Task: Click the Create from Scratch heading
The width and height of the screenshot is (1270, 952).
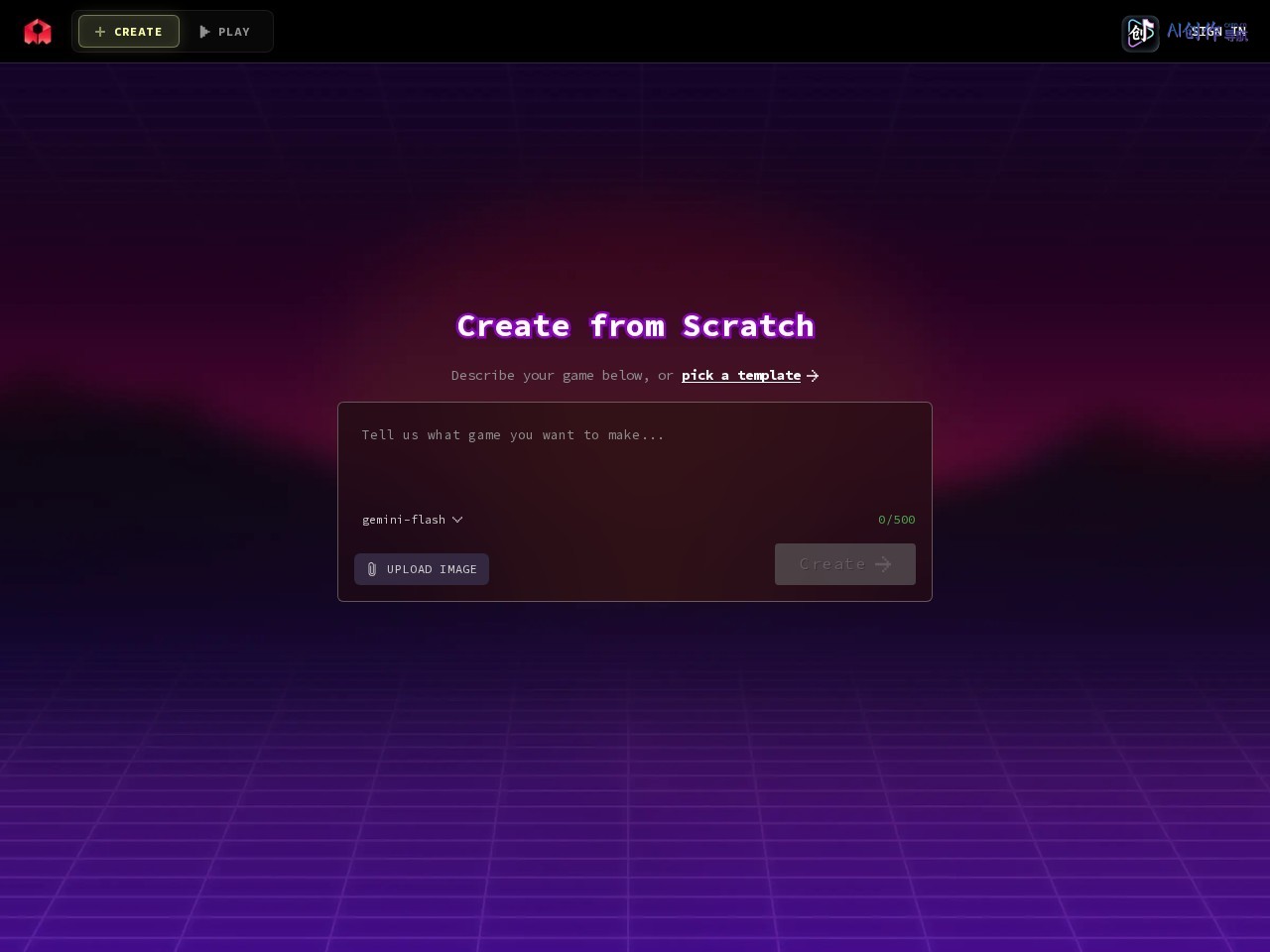Action: point(635,325)
